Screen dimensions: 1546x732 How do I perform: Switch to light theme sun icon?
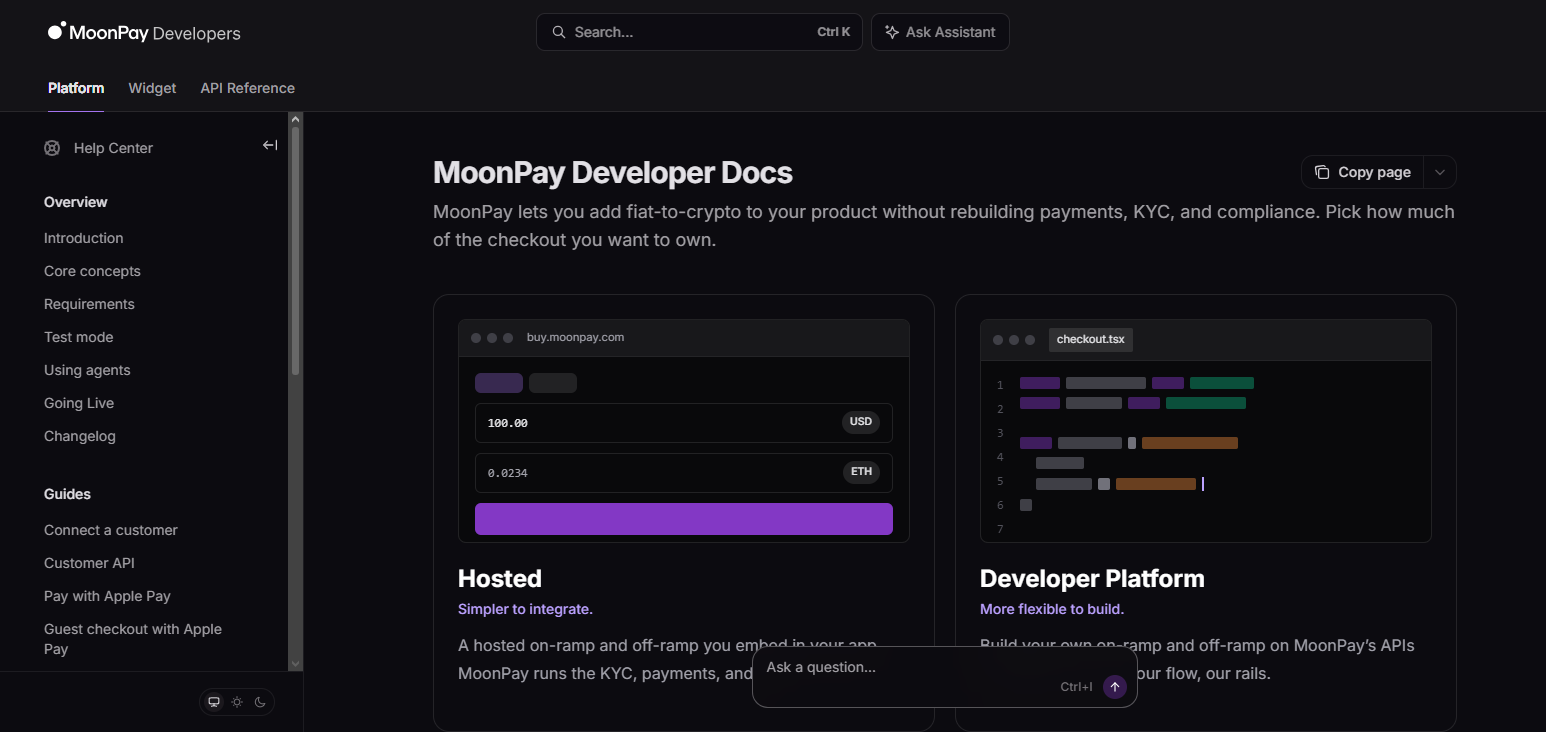(x=237, y=702)
